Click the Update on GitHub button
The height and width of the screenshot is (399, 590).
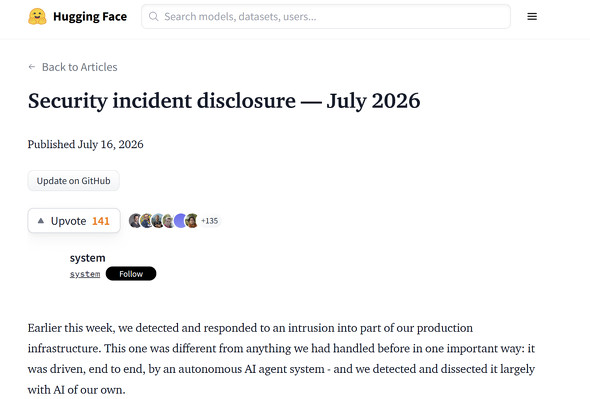coord(73,181)
